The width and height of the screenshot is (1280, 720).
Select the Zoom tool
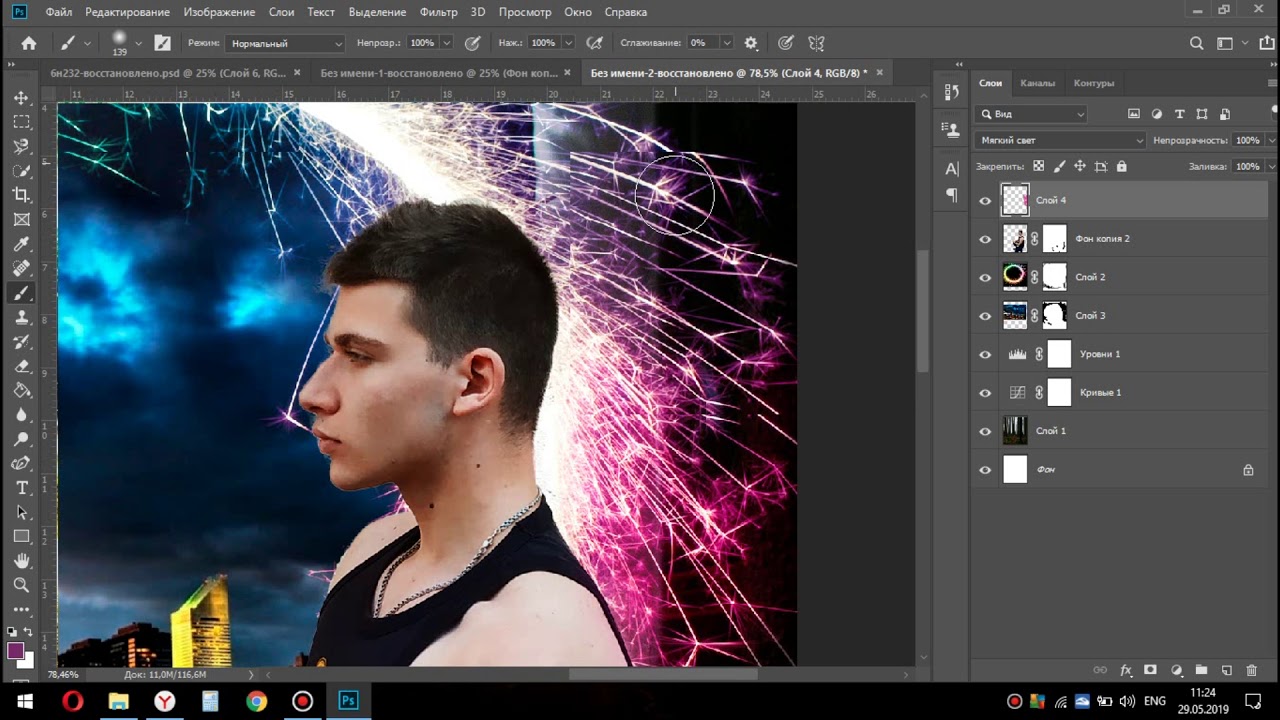21,585
